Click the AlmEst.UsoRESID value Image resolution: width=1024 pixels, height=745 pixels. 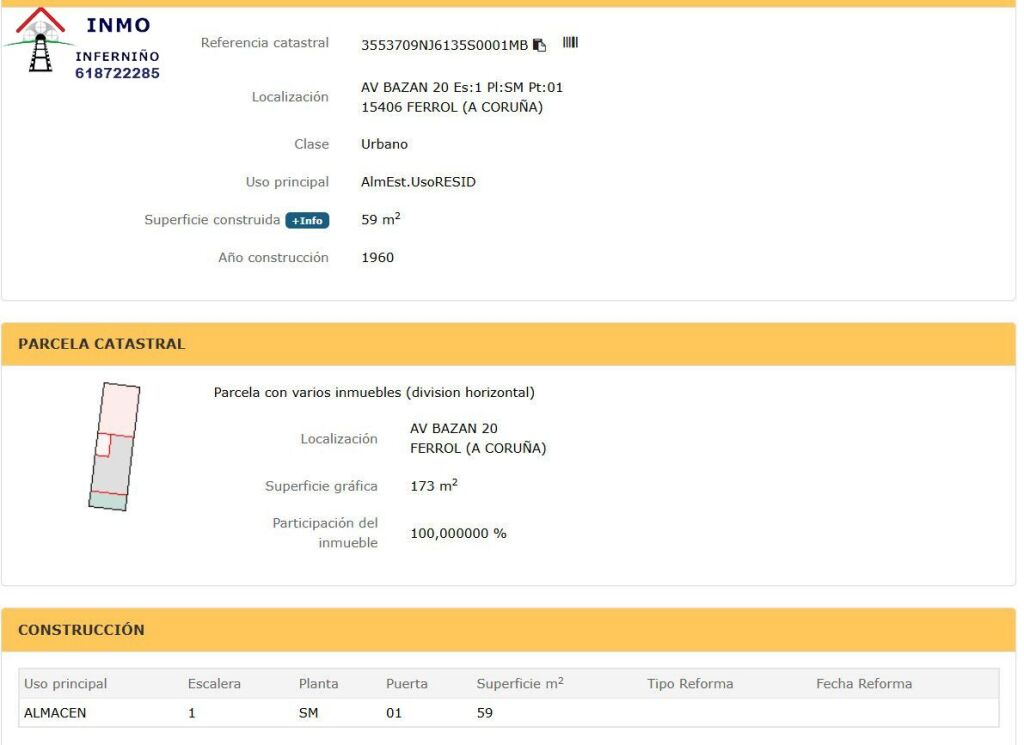(x=418, y=182)
